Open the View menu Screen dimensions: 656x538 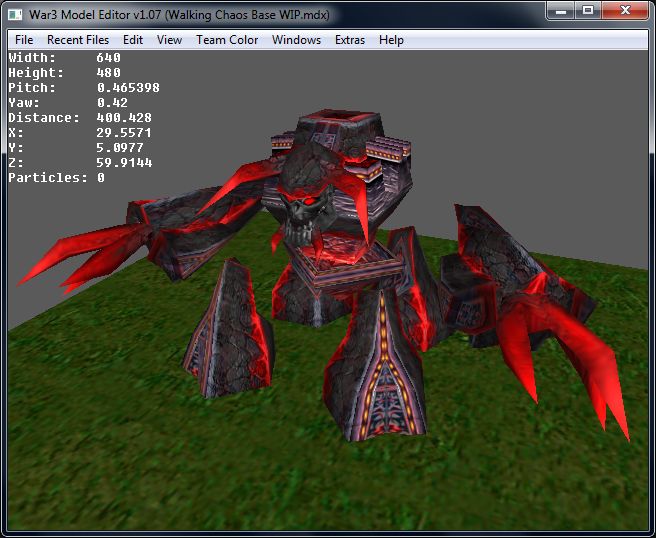coord(169,40)
